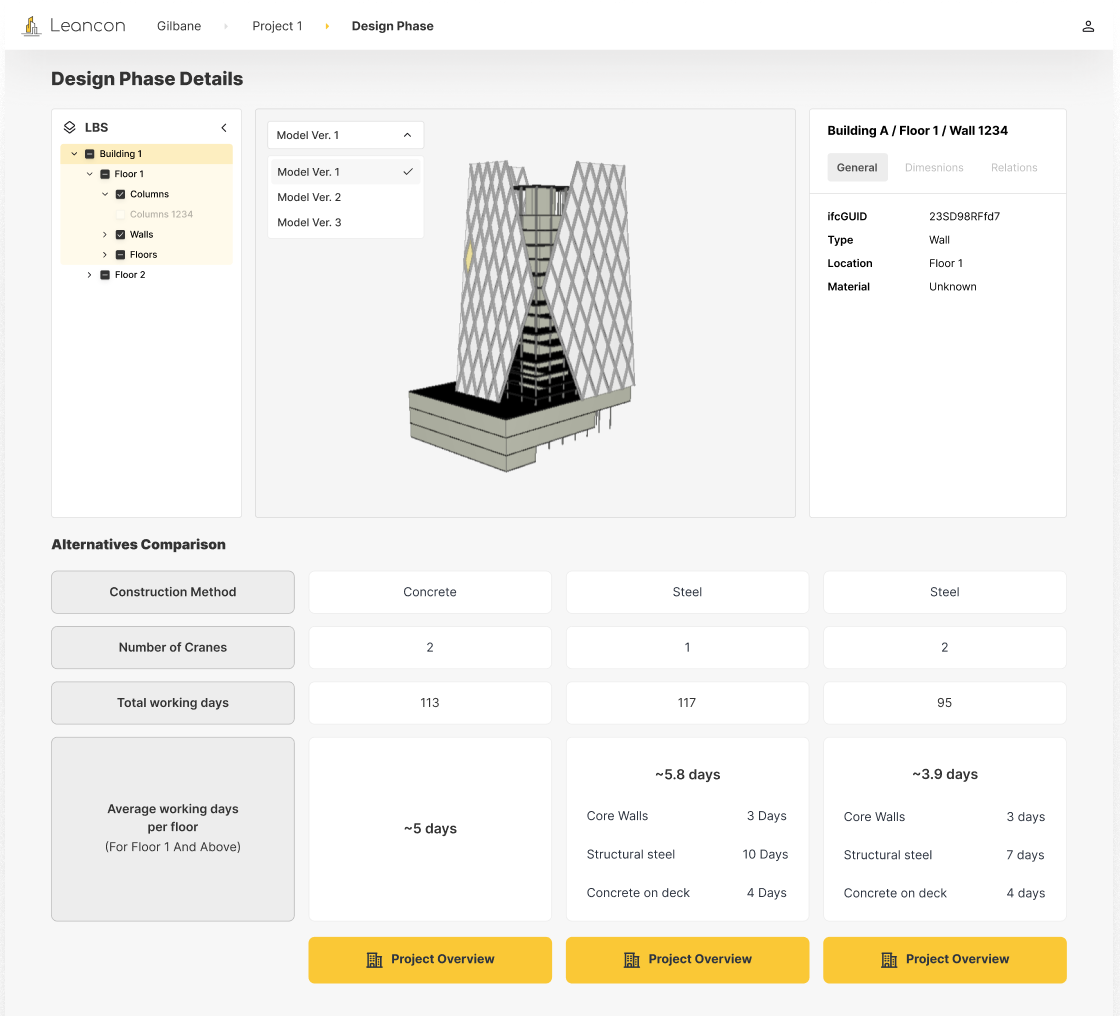The height and width of the screenshot is (1016, 1120).
Task: Click Project Overview under the Steel alternative
Action: (x=687, y=959)
